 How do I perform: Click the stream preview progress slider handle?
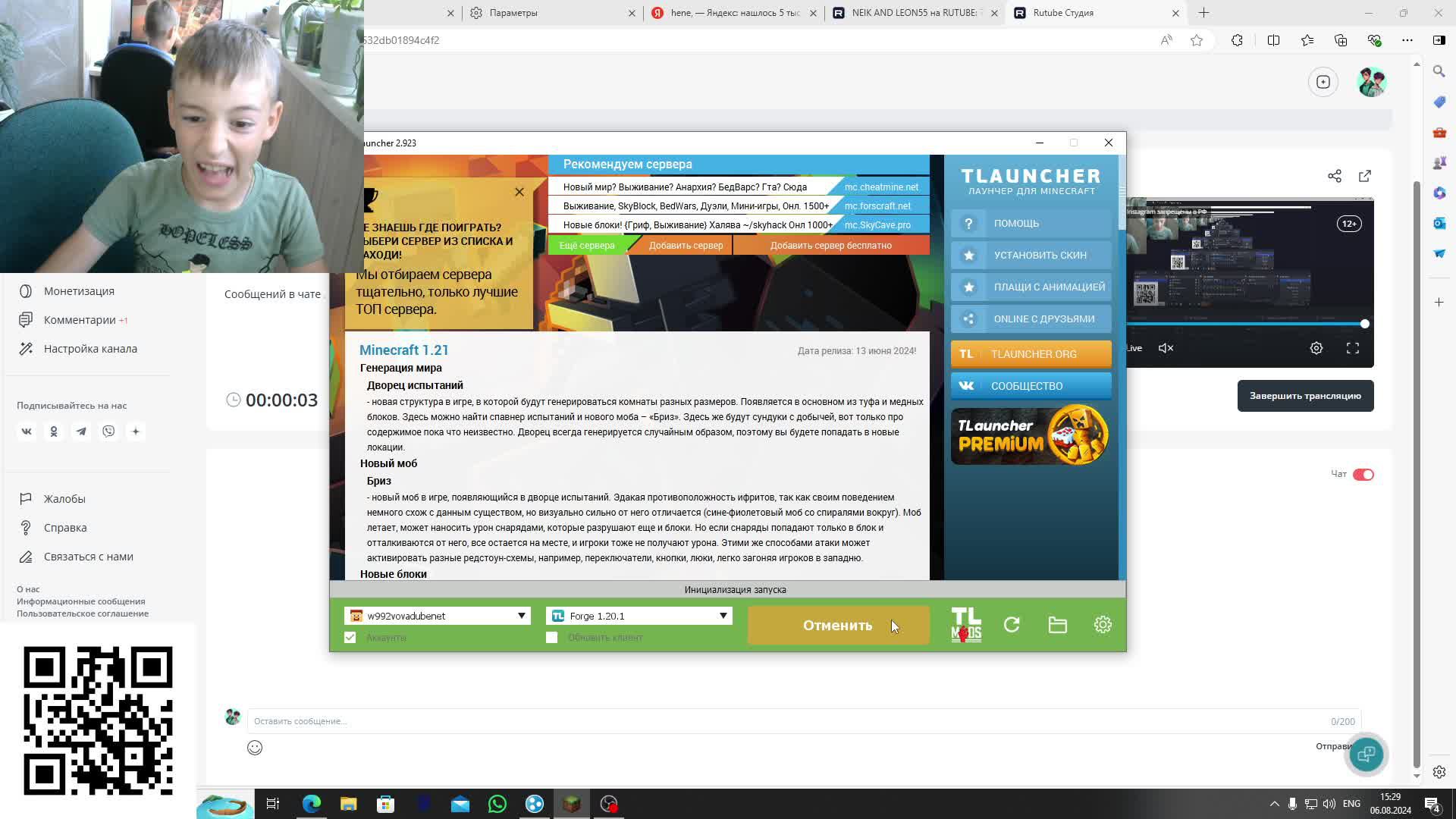tap(1364, 324)
